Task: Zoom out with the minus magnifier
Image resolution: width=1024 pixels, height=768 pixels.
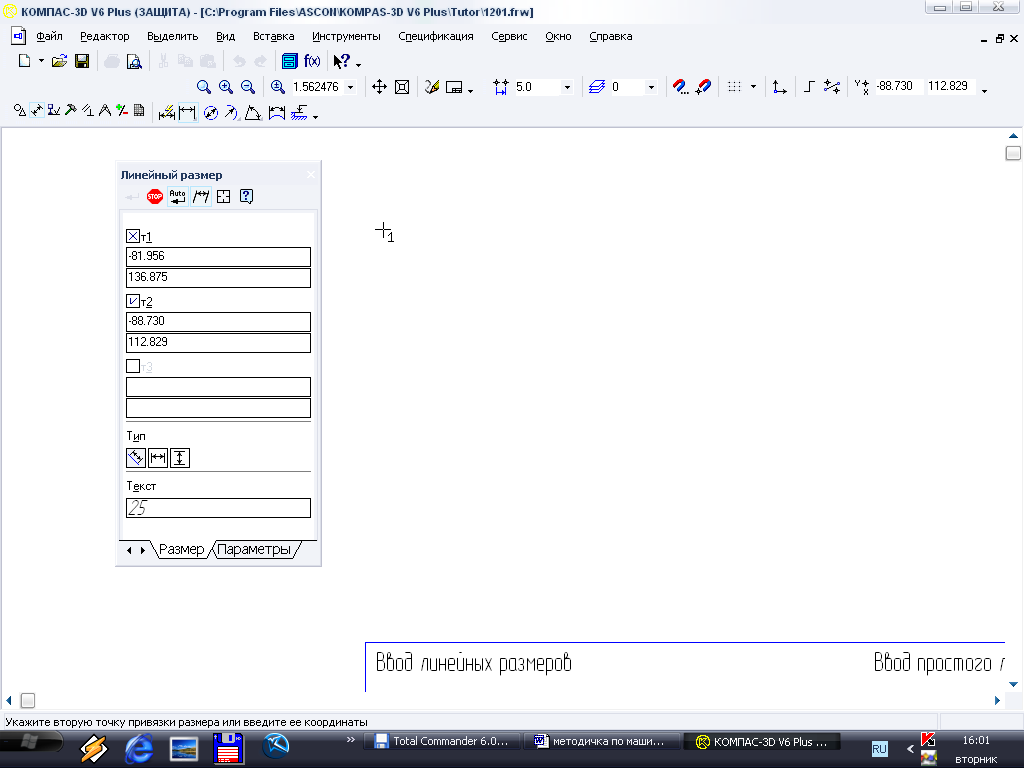Action: [x=248, y=87]
